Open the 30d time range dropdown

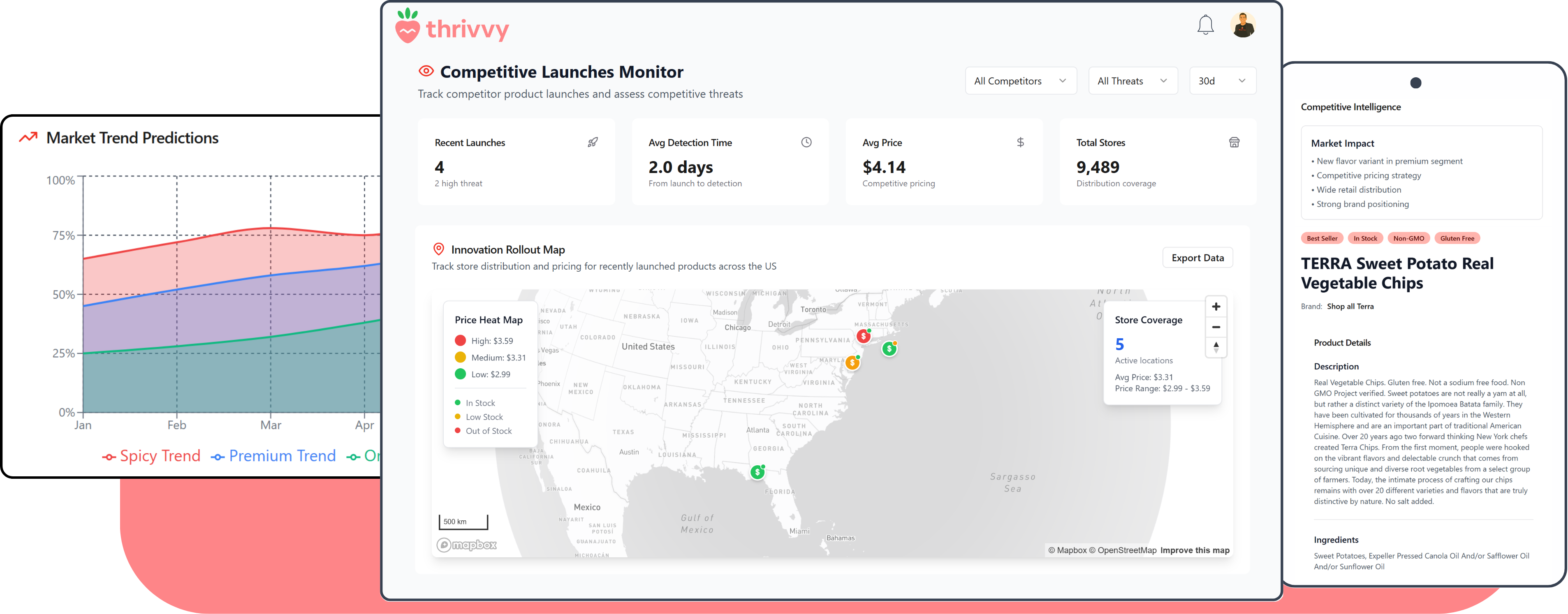pos(1222,81)
